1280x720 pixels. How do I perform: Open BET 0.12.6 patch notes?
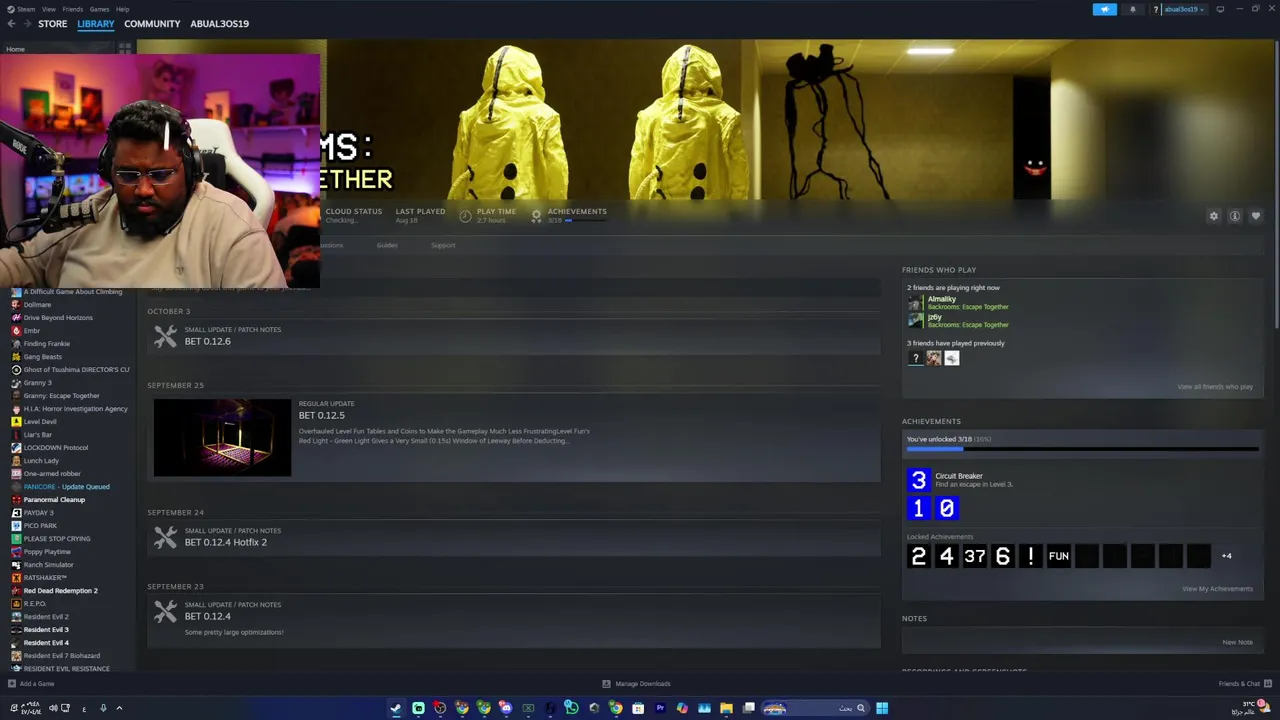tap(514, 336)
